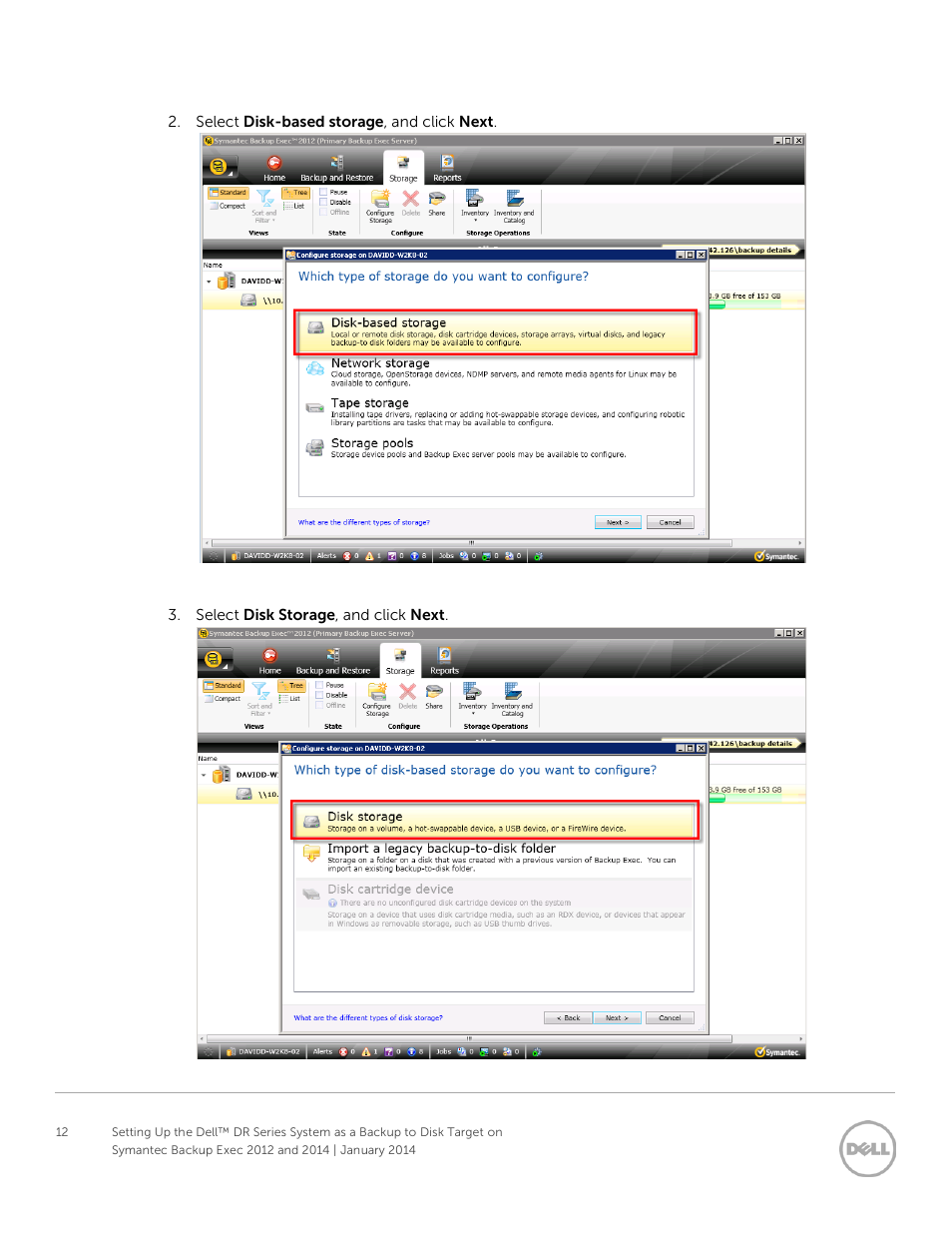
Task: Open Home tab in step 3 screenshot
Action: (x=269, y=662)
